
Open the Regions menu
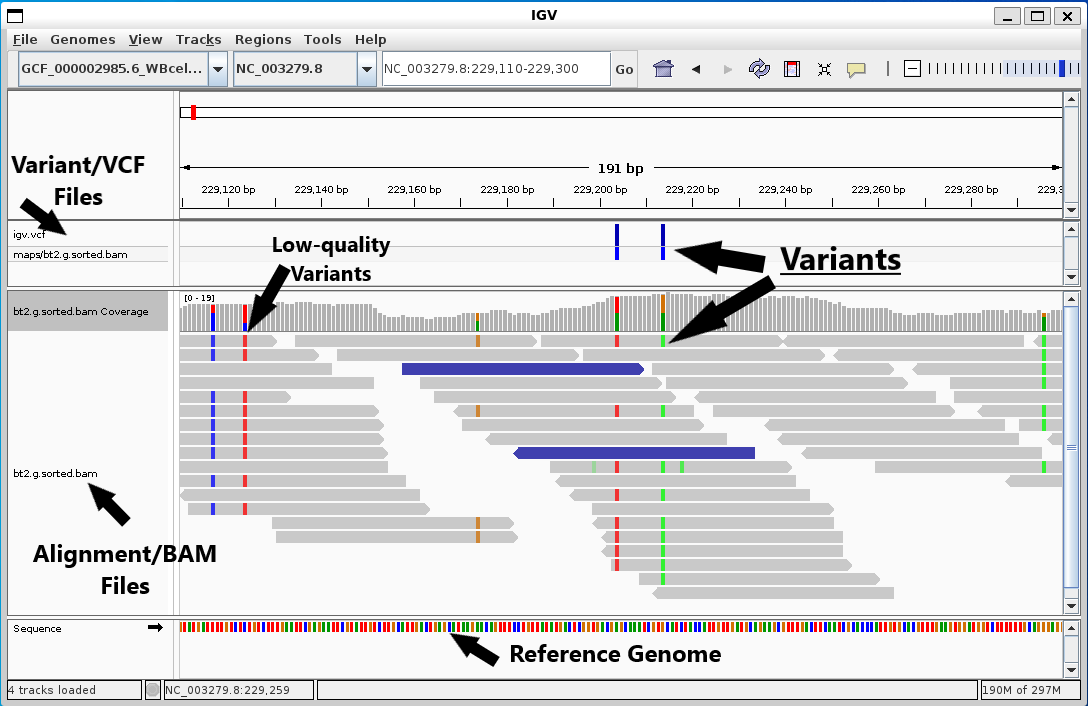(x=263, y=39)
